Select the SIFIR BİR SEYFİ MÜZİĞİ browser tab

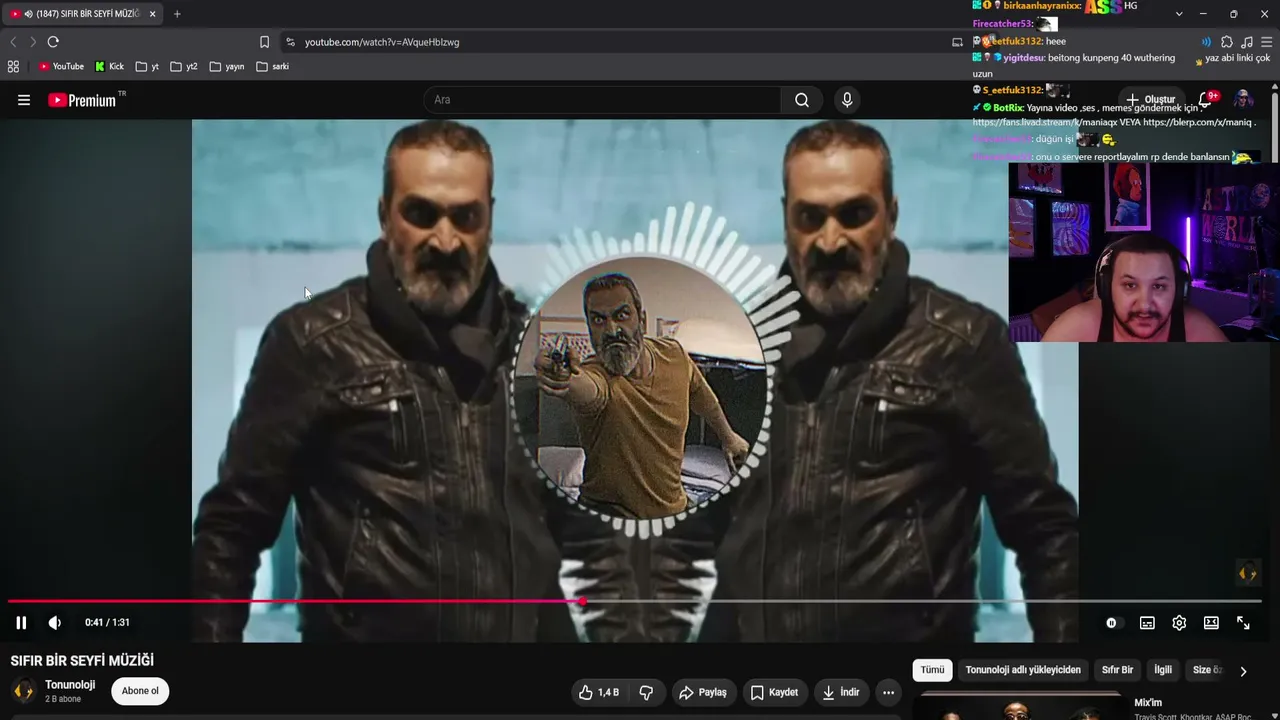(82, 14)
